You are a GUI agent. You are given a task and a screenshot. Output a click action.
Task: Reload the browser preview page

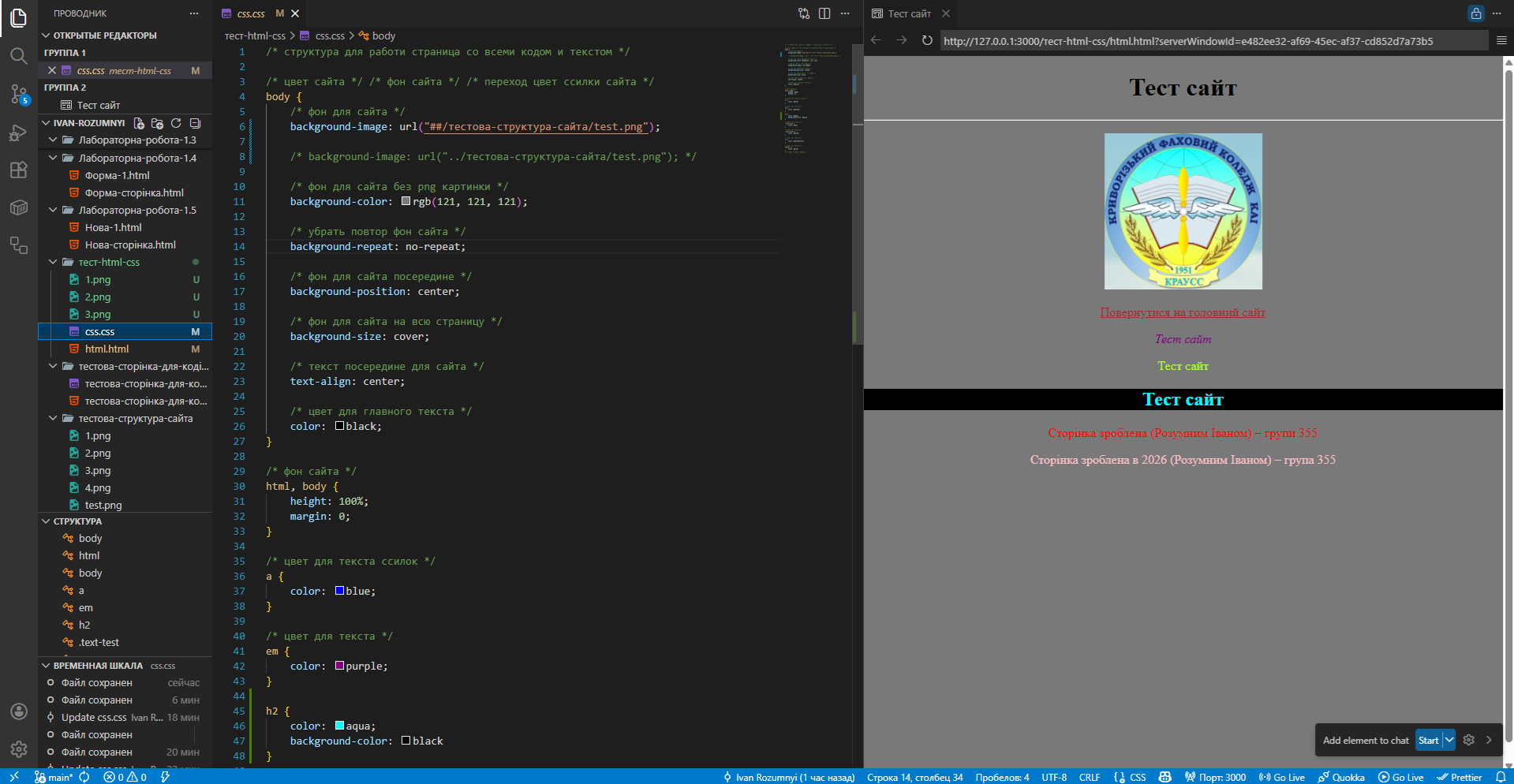(927, 41)
